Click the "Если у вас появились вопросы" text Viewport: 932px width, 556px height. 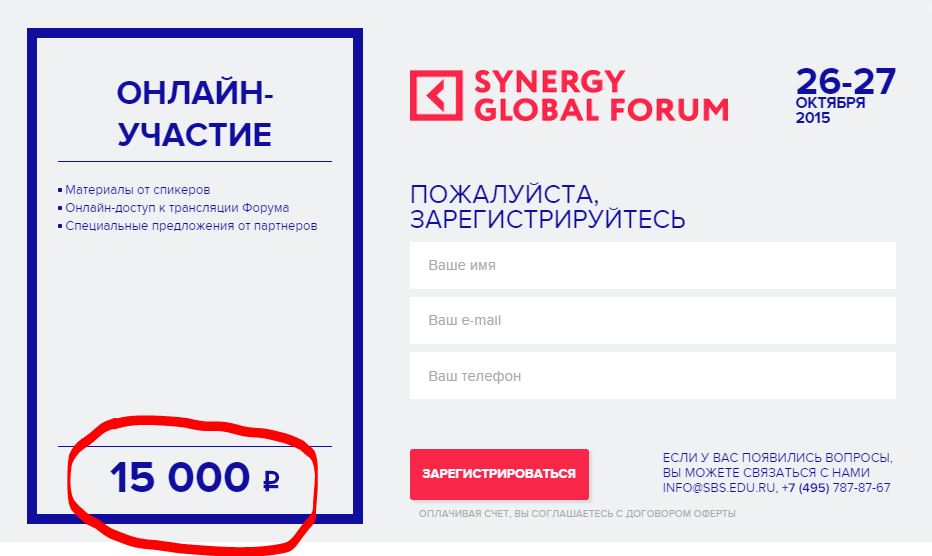pyautogui.click(x=777, y=458)
